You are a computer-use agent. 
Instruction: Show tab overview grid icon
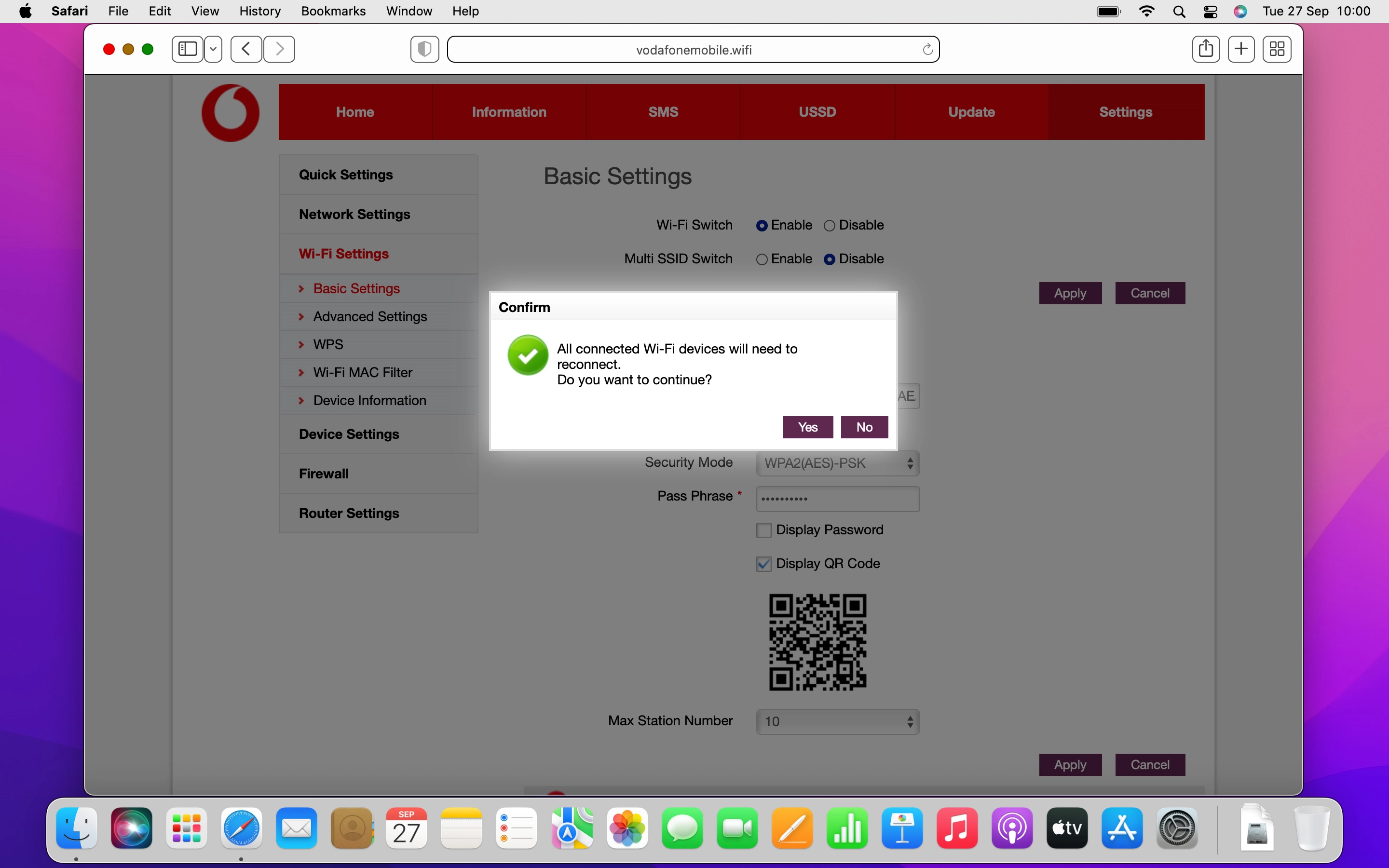click(1277, 49)
